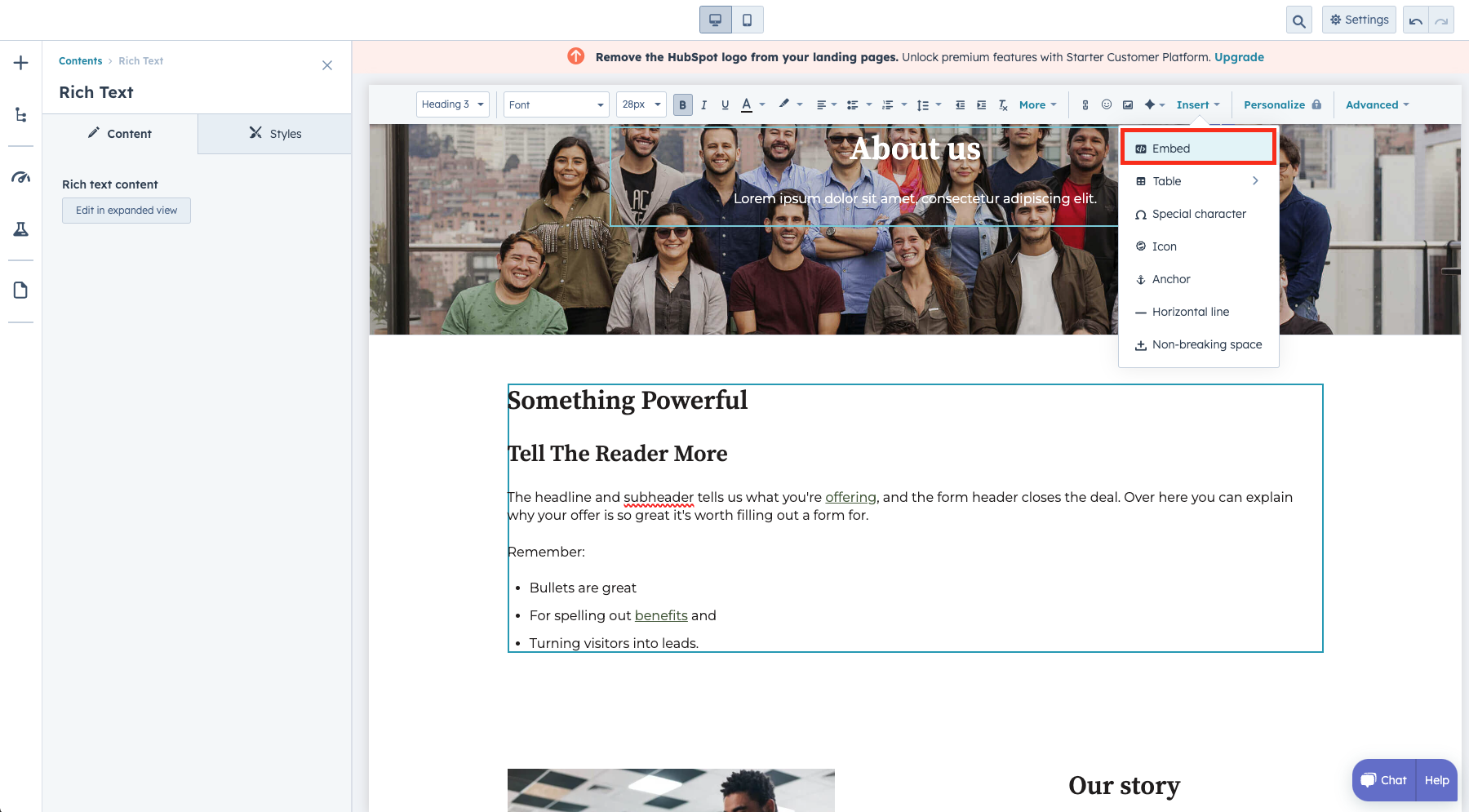
Task: Open the Heading 3 style dropdown
Action: pos(452,104)
